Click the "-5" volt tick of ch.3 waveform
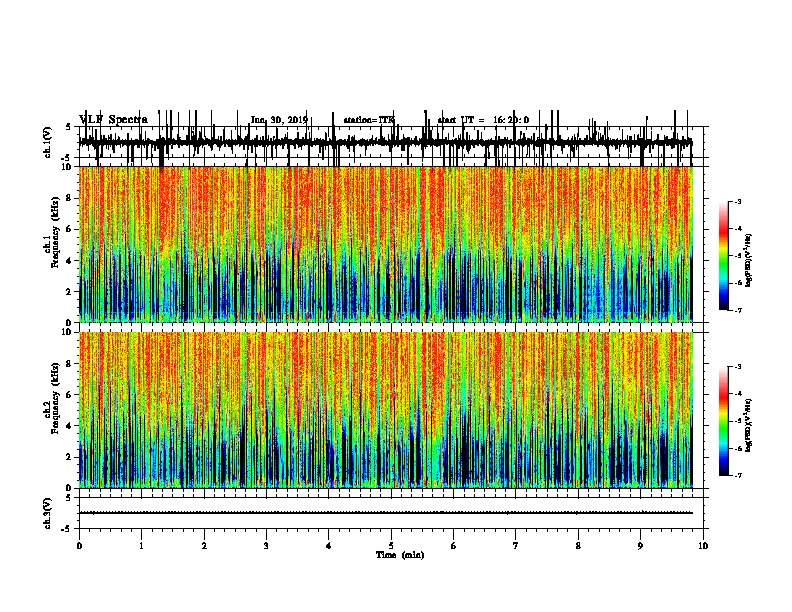 pos(67,529)
